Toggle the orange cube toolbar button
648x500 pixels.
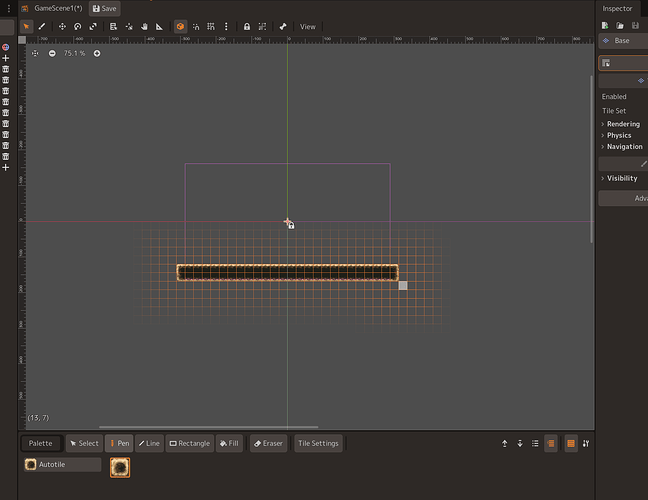pos(180,27)
